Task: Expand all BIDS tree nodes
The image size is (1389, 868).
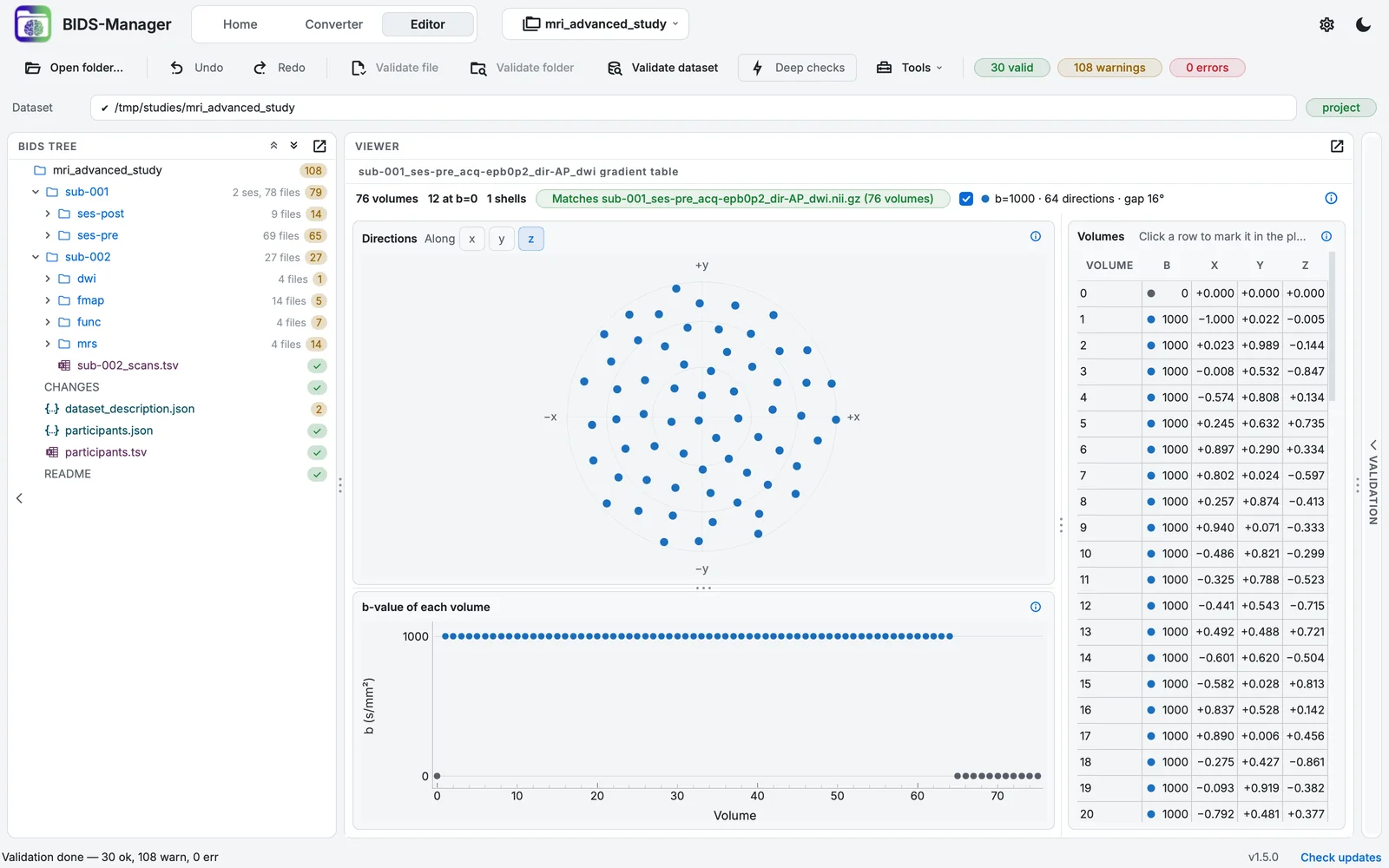Action: click(294, 146)
